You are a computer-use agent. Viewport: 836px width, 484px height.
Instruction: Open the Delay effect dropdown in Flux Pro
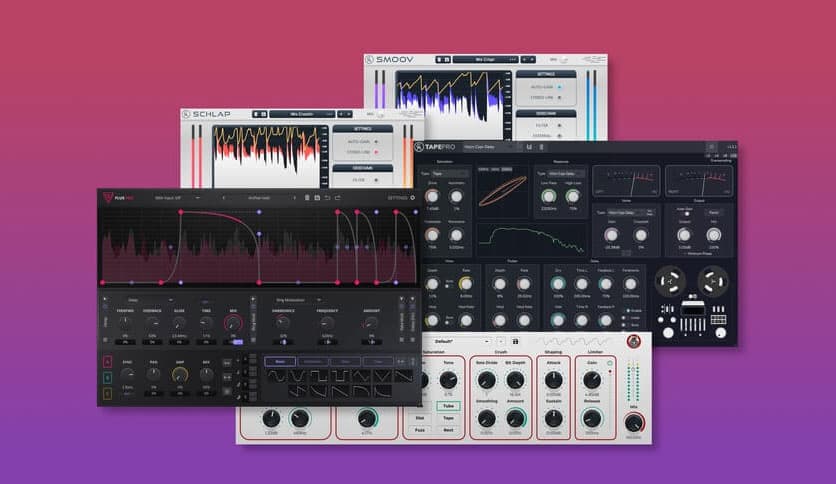tap(150, 300)
